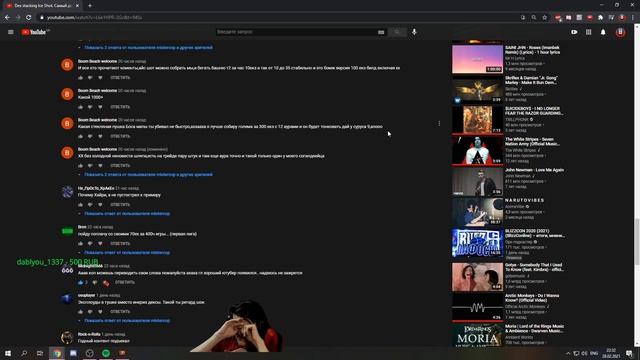
Task: Open the three-dot menu on 'Какая стексовая пушка' comment
Action: click(439, 123)
